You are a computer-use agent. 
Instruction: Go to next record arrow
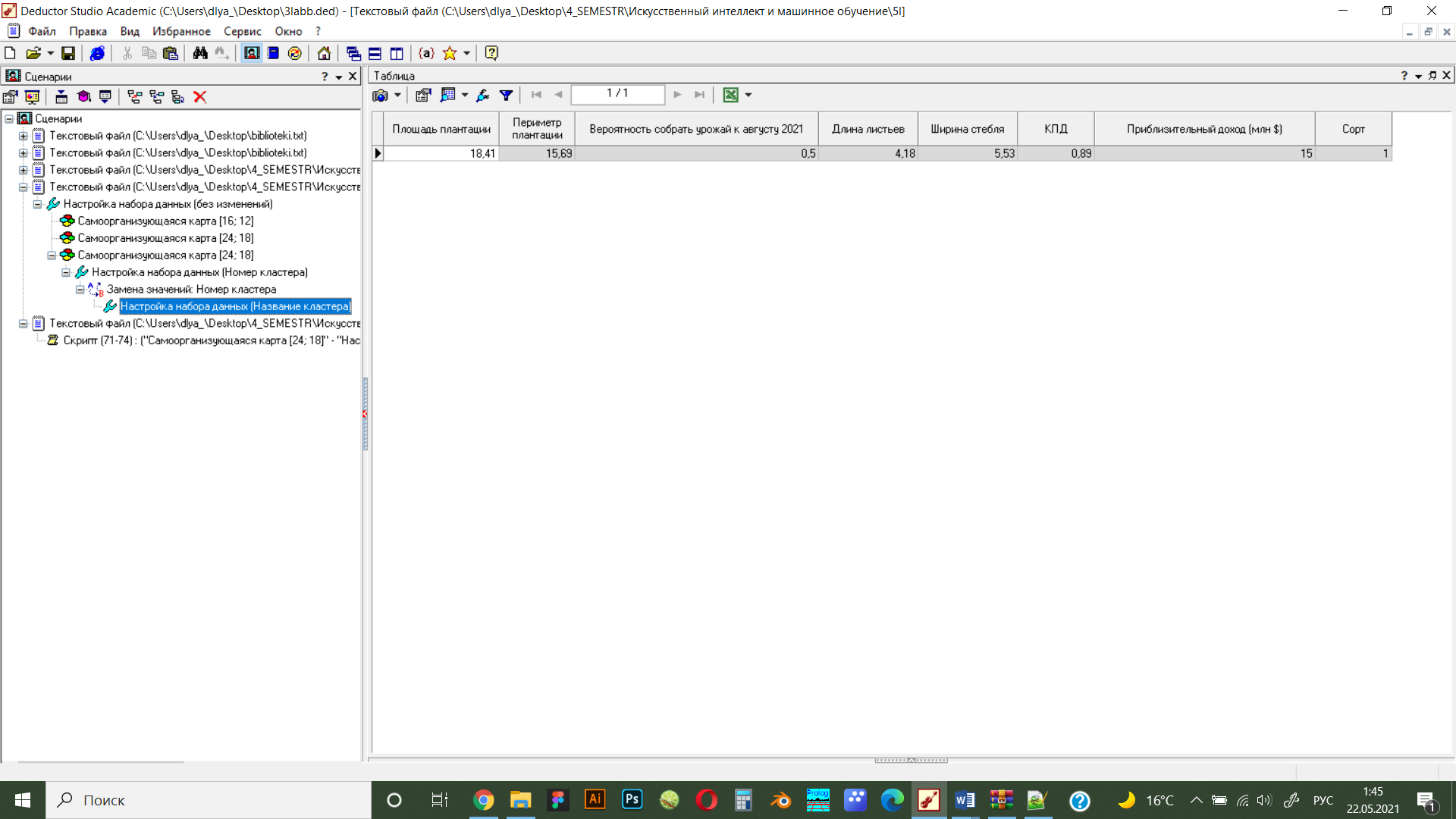(x=677, y=95)
